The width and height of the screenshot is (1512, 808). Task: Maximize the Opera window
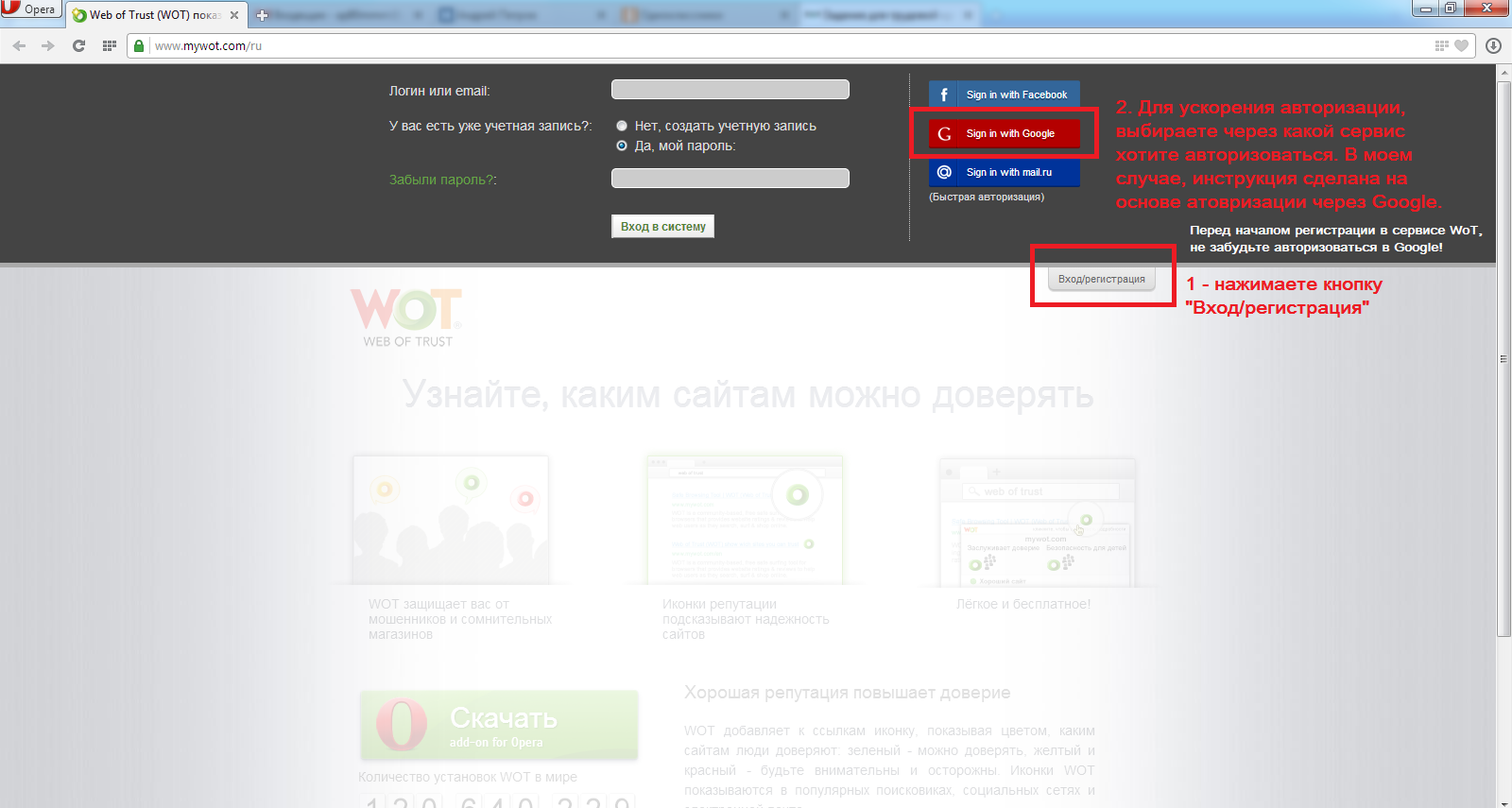tap(1451, 9)
